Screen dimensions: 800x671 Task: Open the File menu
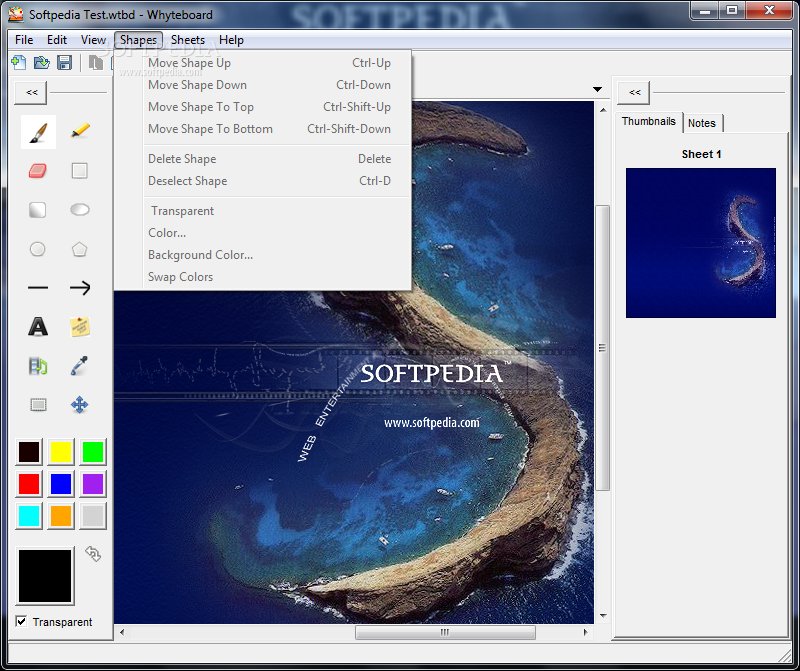(24, 40)
